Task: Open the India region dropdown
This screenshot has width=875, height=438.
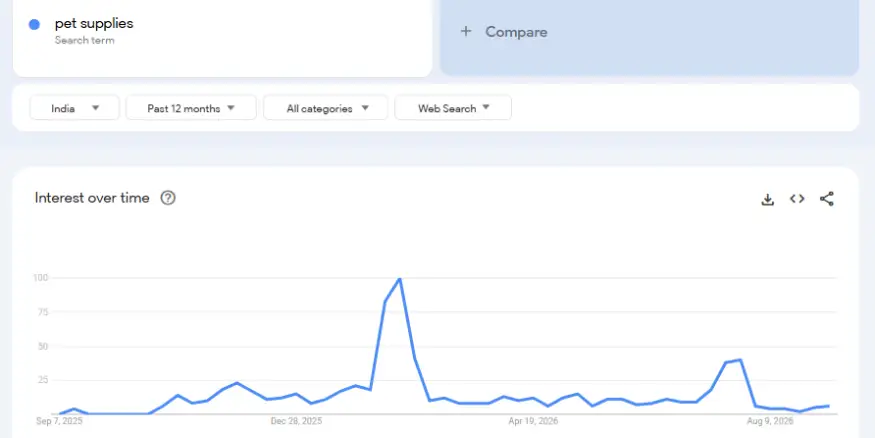Action: [x=74, y=108]
